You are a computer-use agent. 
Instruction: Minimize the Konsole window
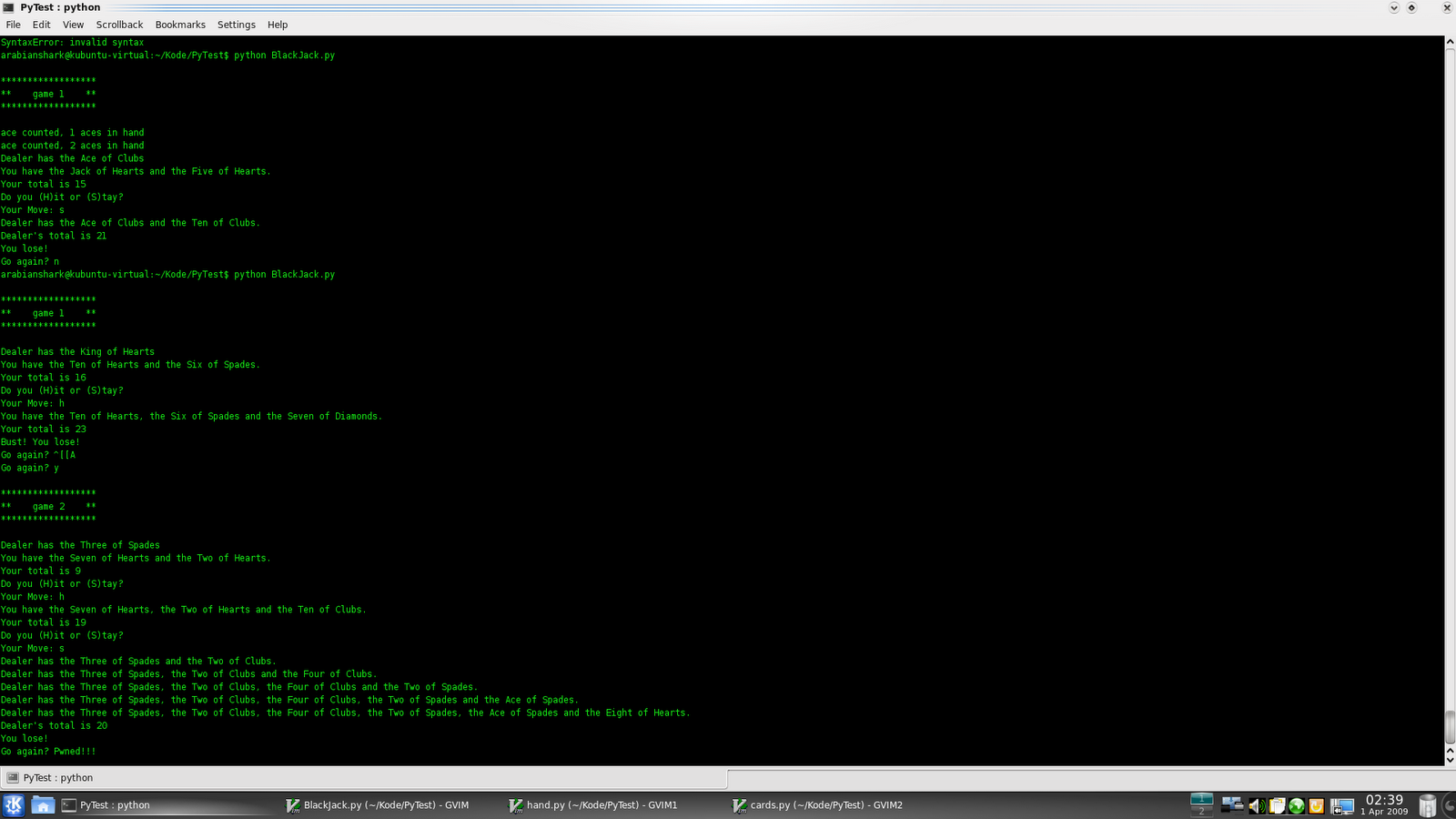point(1394,7)
